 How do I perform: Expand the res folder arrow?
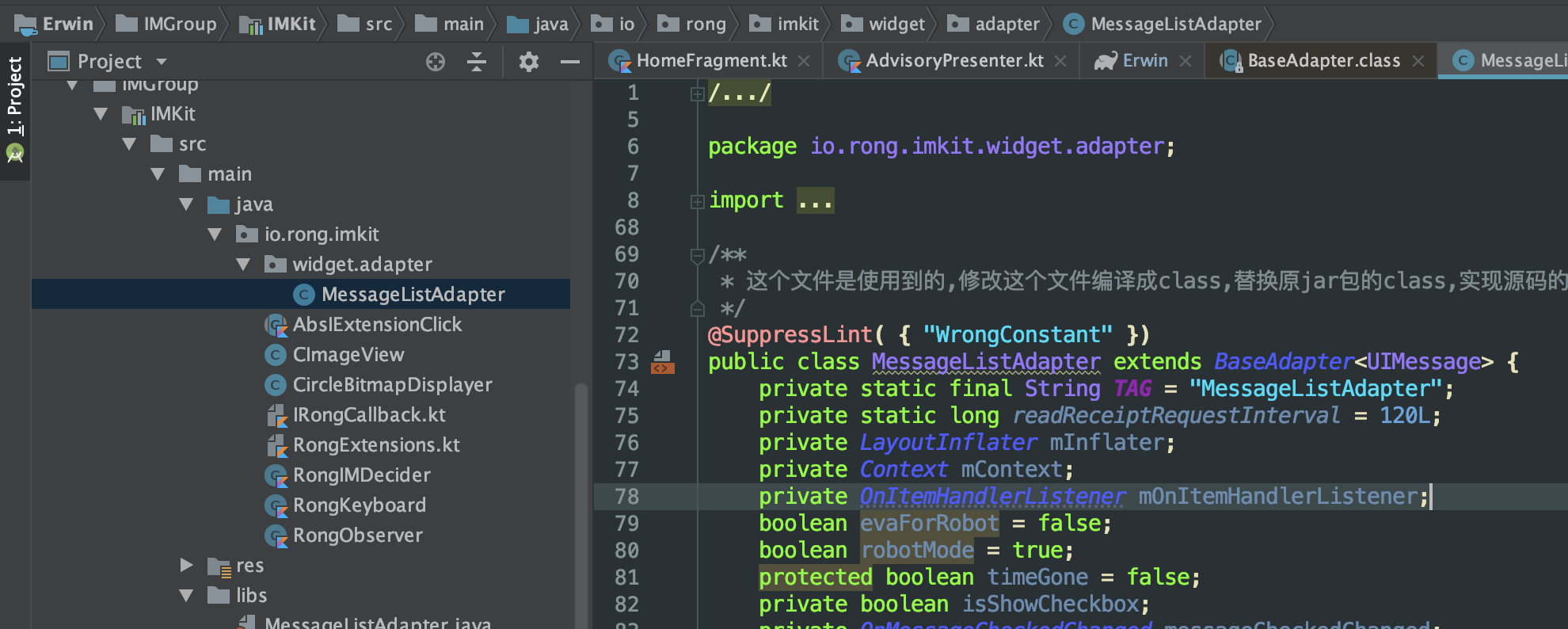[x=186, y=565]
